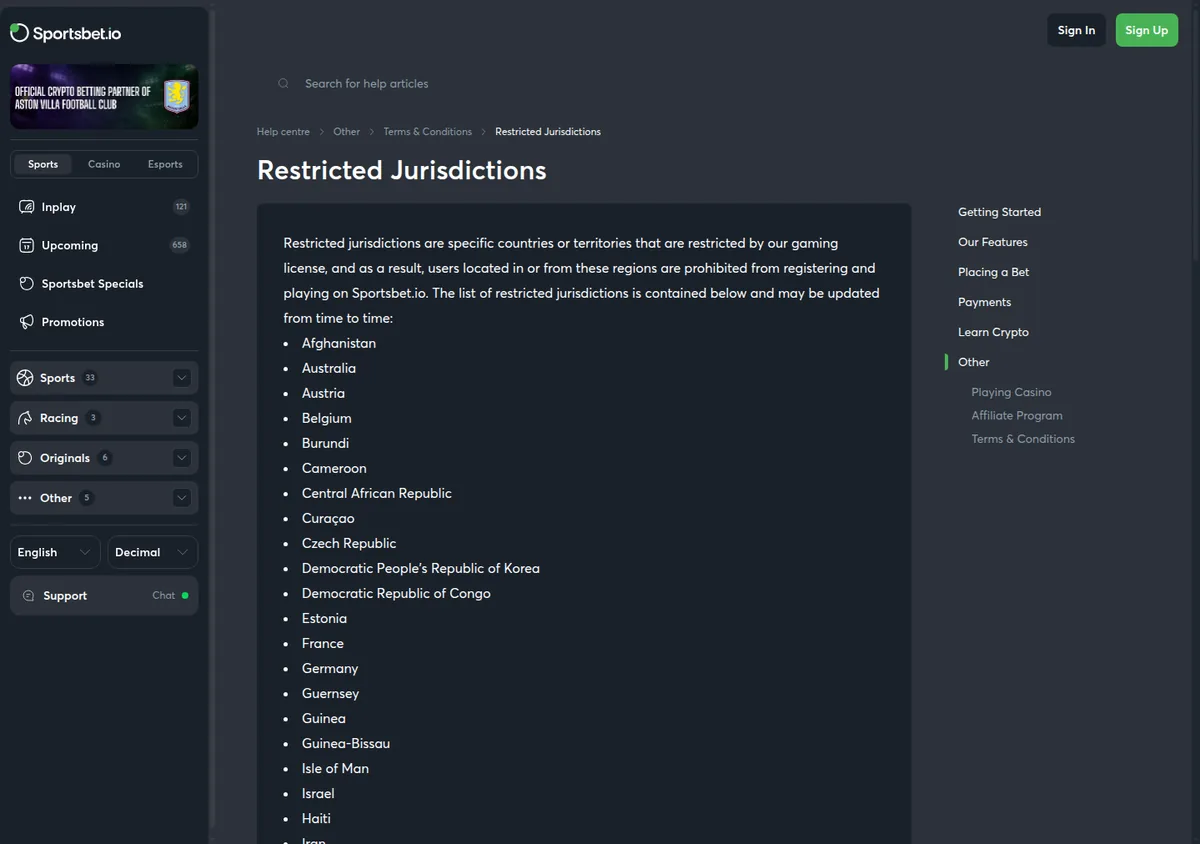Viewport: 1200px width, 844px height.
Task: Open Playing Casino sub-item
Action: 1011,392
